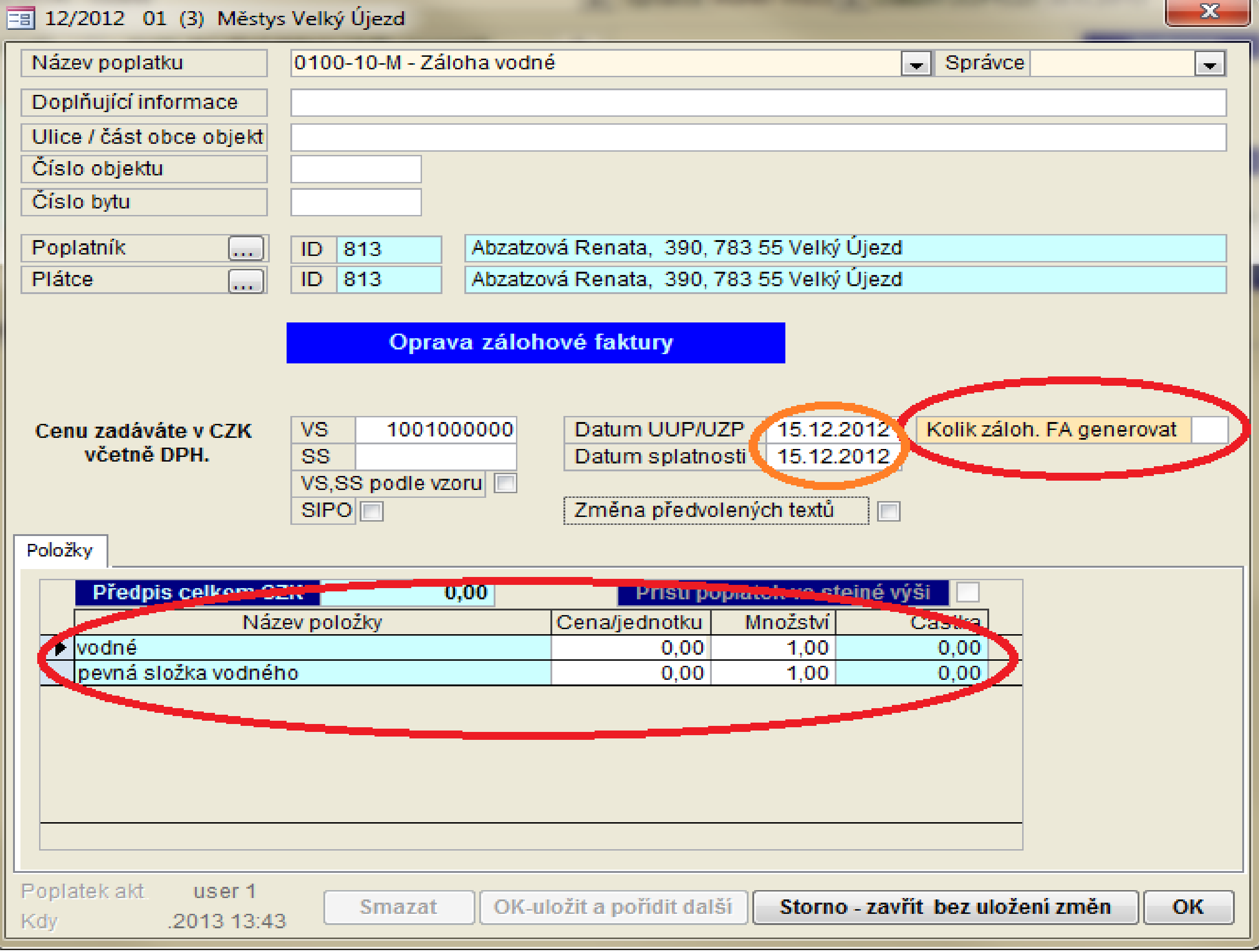
Task: Select the Položky tab
Action: tap(60, 551)
